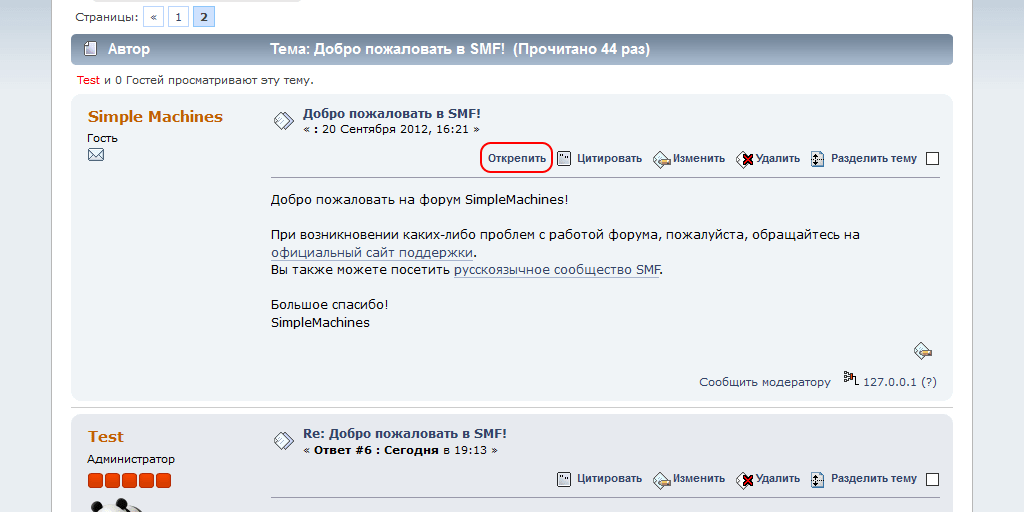Click the IP network icon next to 127.0.0.1
This screenshot has width=1024, height=512.
(851, 378)
